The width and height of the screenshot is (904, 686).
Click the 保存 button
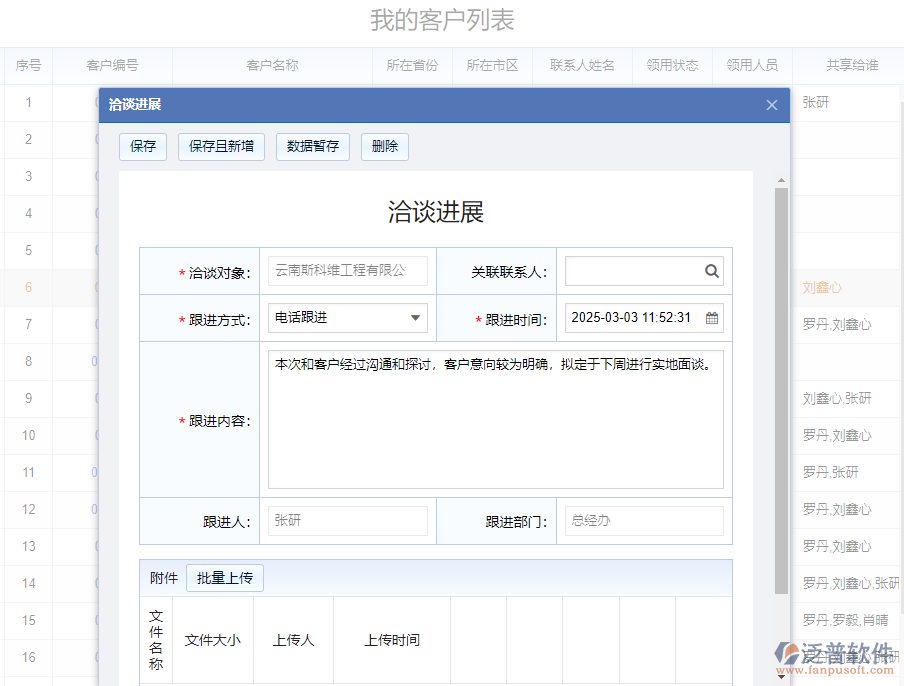[143, 146]
